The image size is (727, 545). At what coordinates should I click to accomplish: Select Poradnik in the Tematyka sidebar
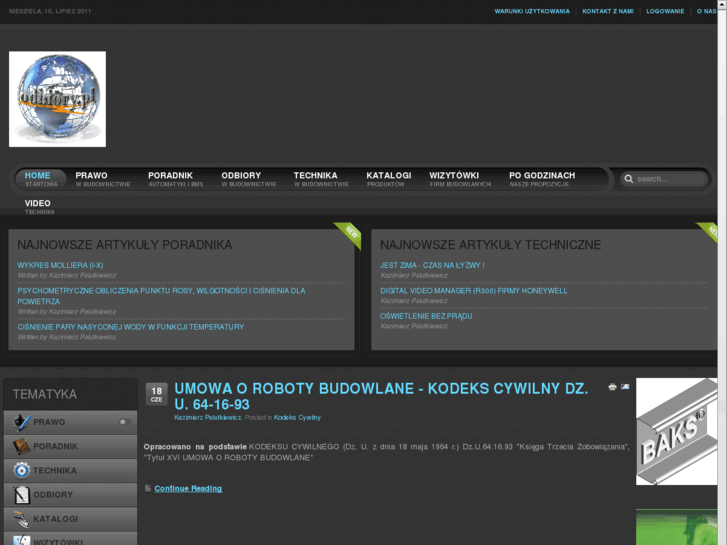[x=70, y=446]
